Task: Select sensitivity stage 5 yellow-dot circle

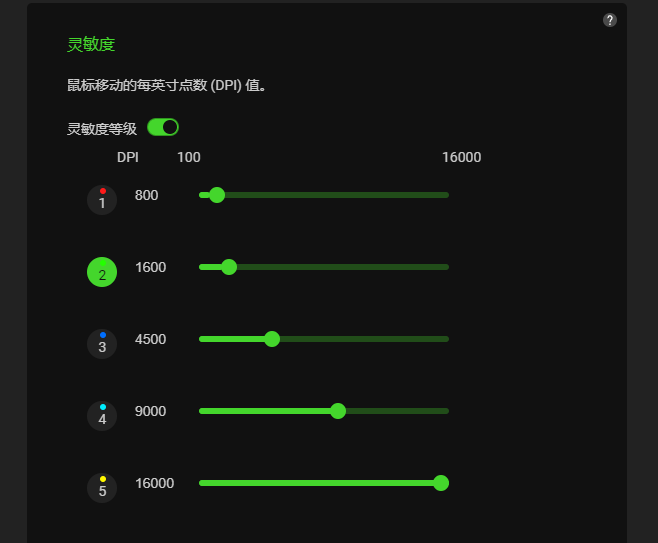Action: [102, 488]
